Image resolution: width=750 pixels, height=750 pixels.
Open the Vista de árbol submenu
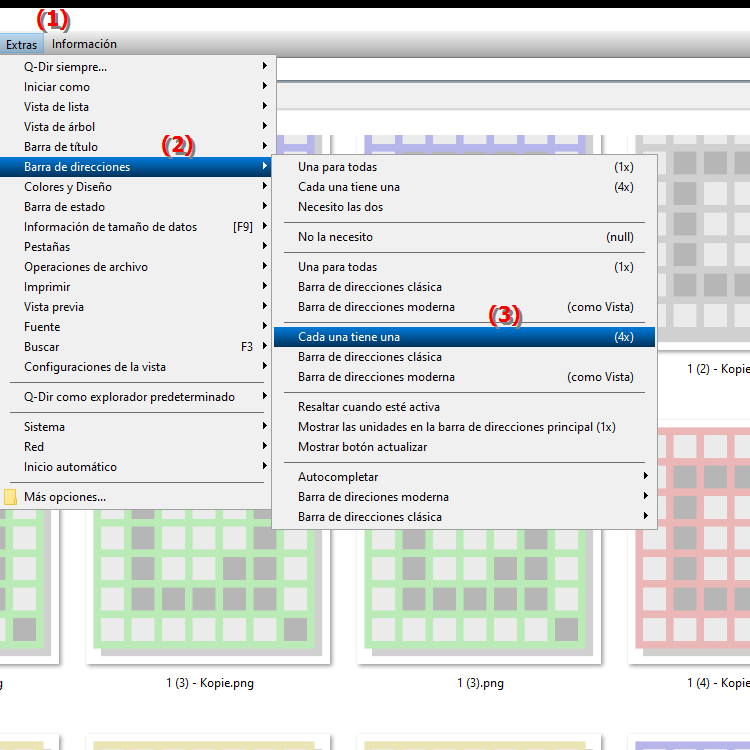click(135, 127)
